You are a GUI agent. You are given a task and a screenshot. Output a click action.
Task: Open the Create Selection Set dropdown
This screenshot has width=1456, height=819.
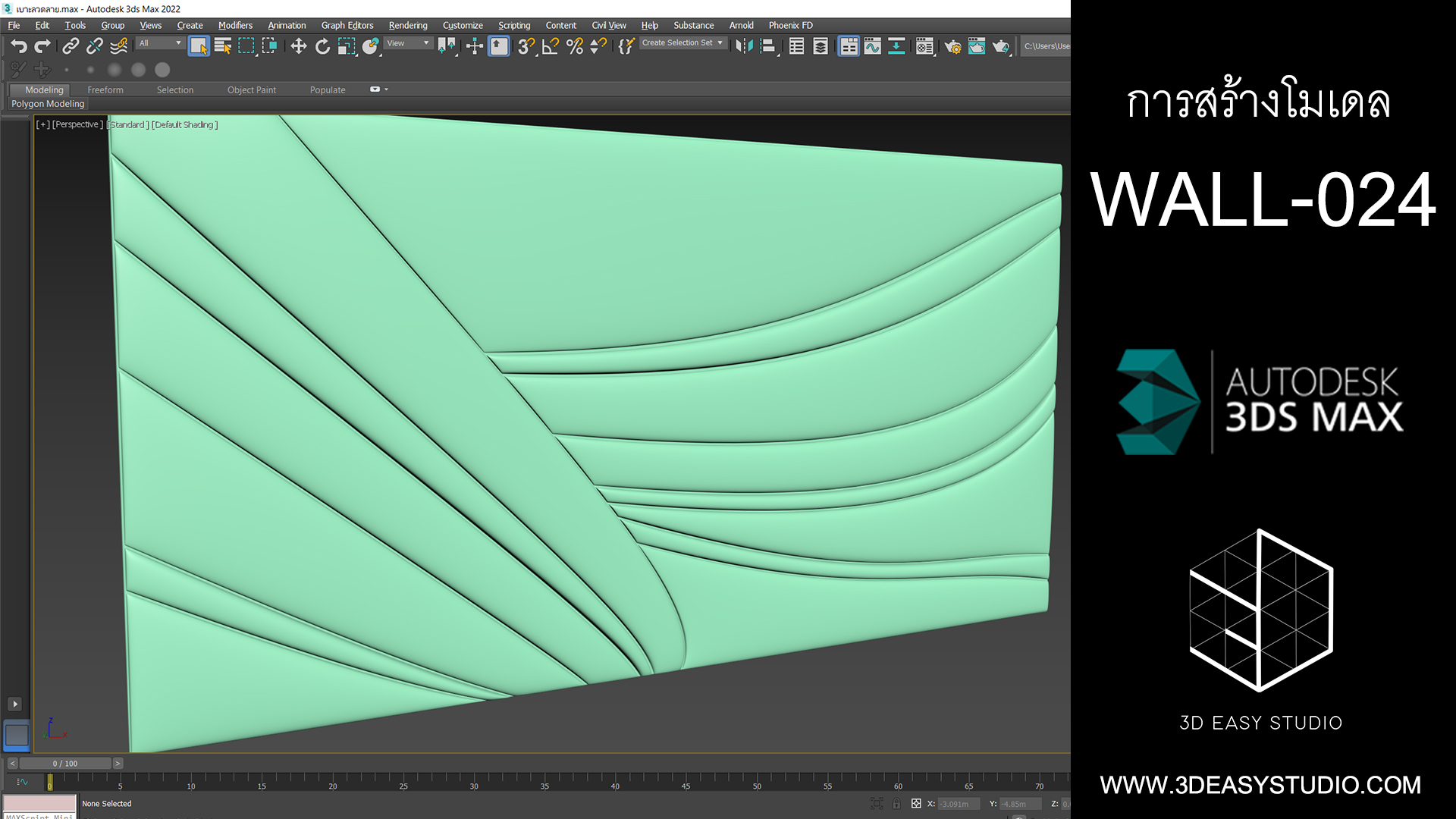682,43
